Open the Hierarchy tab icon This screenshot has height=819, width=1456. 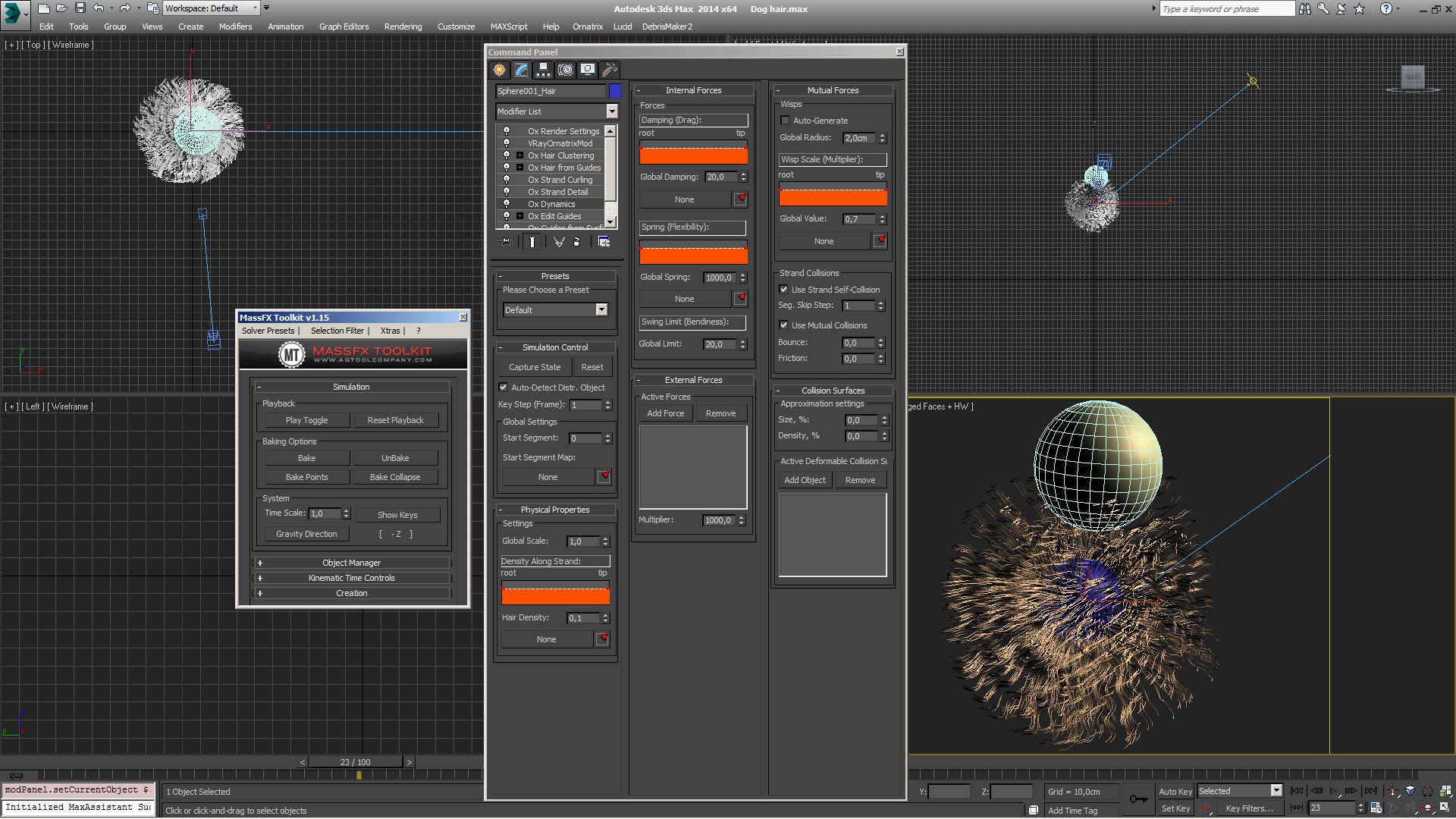(x=543, y=71)
